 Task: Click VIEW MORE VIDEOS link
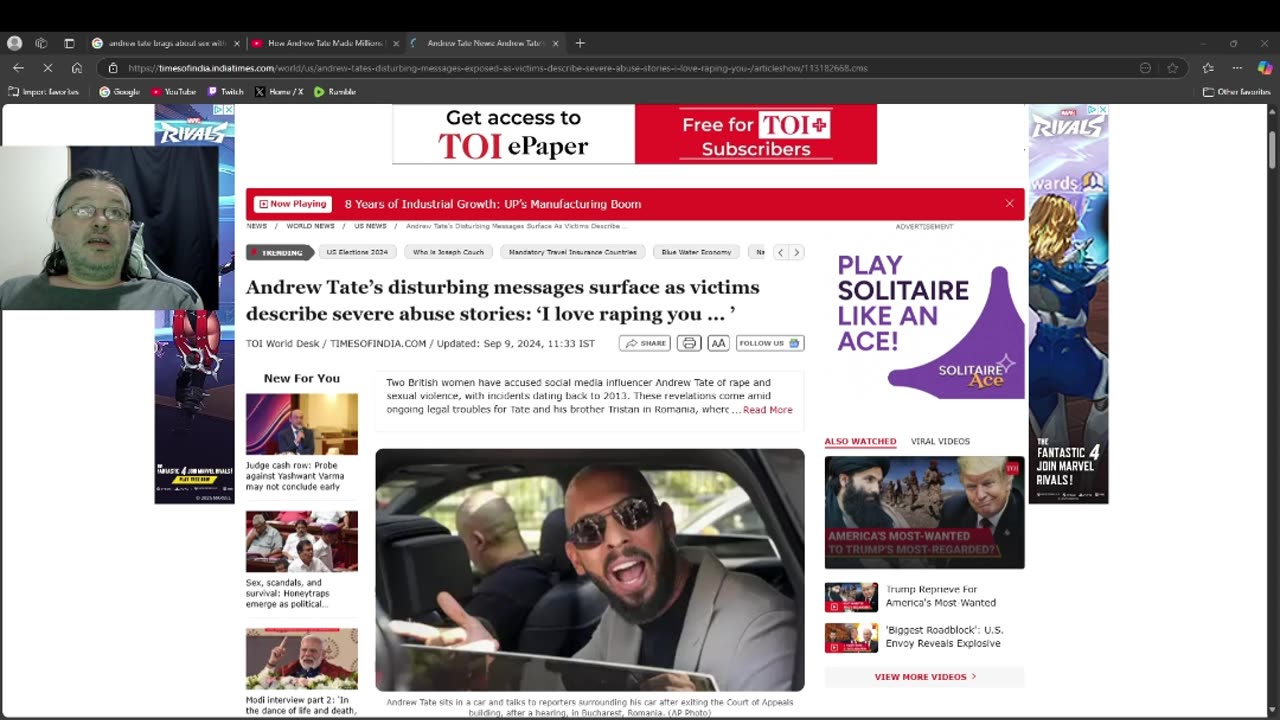coord(925,677)
